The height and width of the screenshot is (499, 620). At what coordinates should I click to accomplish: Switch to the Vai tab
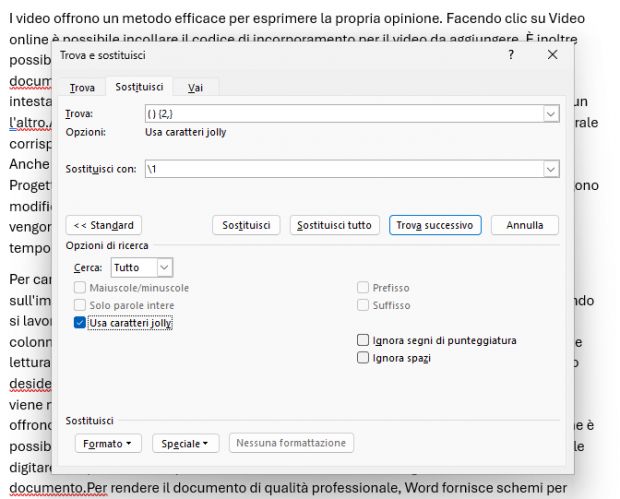coord(196,88)
